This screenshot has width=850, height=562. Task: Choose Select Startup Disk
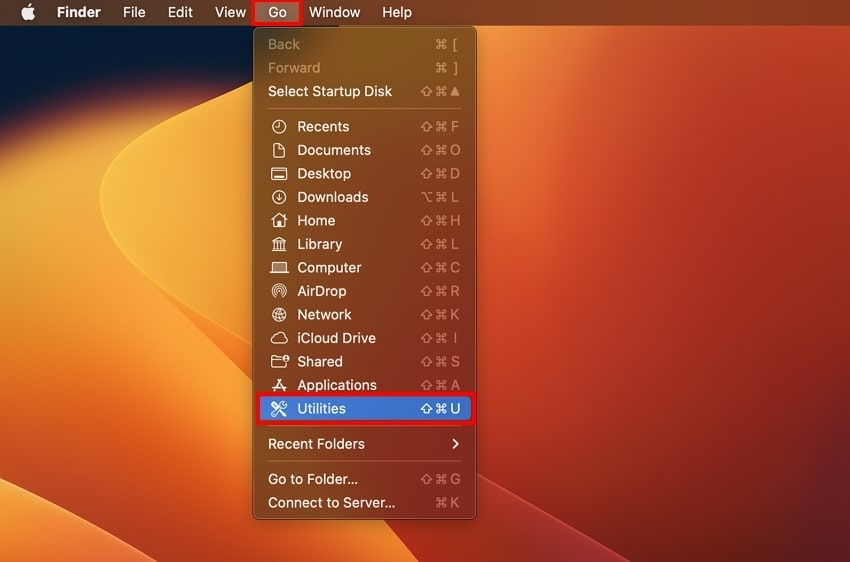pyautogui.click(x=364, y=92)
